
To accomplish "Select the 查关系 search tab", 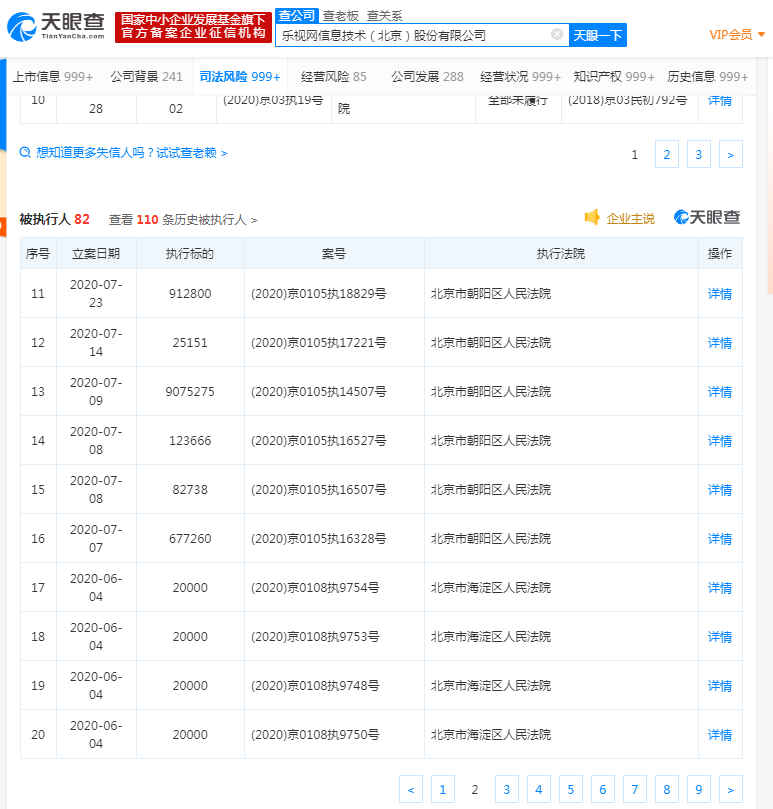I will point(384,16).
